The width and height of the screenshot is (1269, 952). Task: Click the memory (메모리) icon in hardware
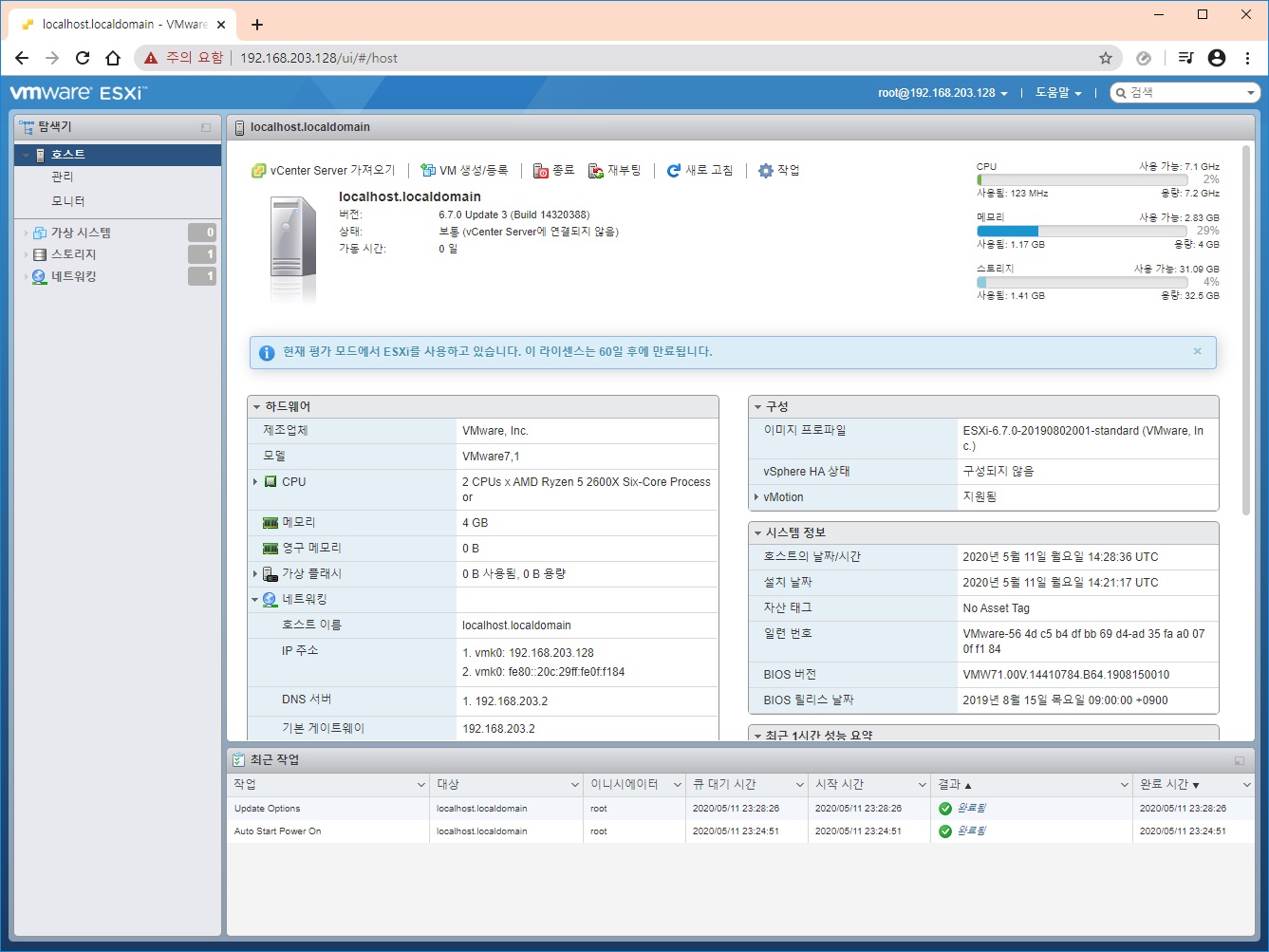point(271,523)
